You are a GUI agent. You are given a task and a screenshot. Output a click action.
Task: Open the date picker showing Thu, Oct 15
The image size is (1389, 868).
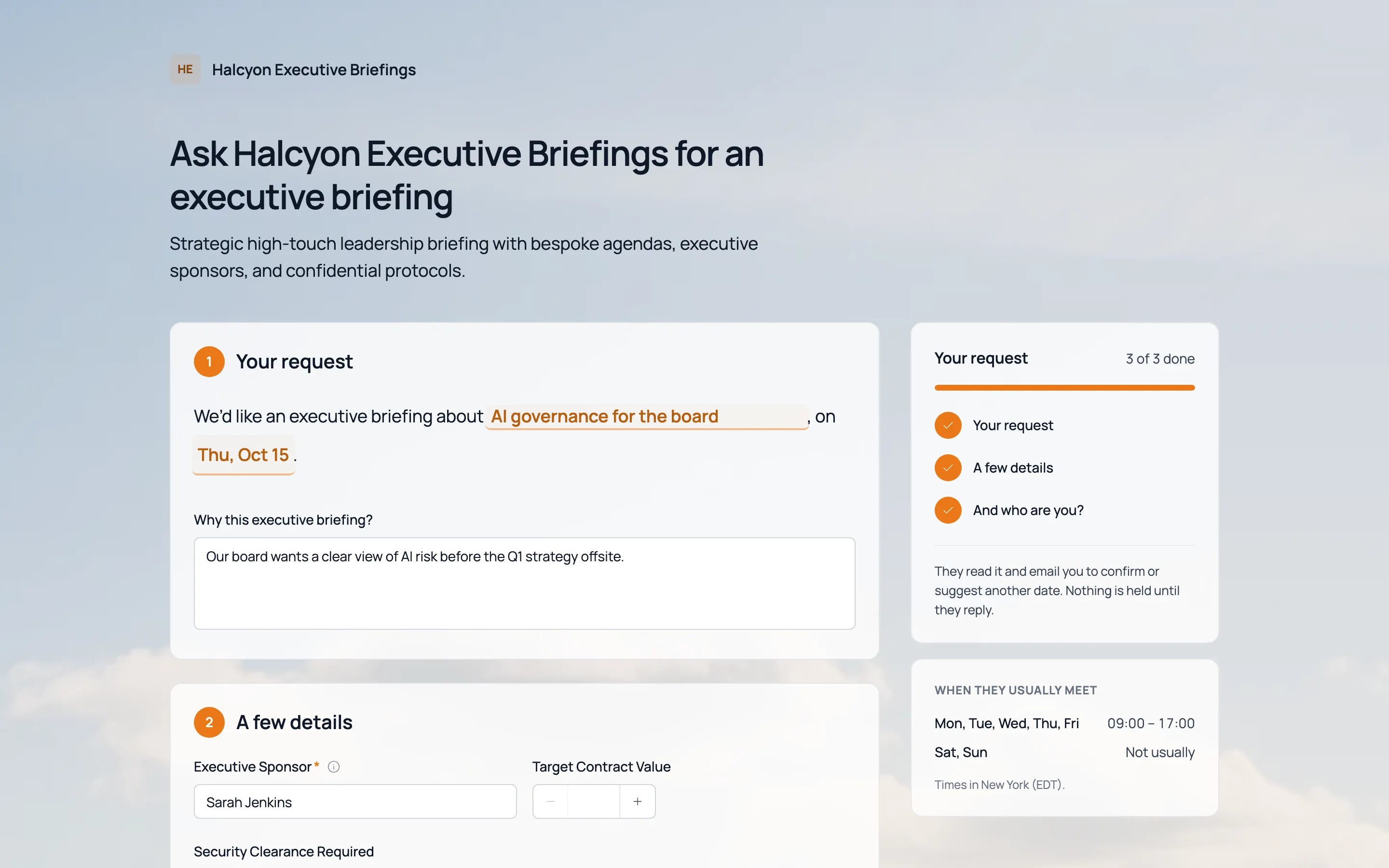click(244, 455)
